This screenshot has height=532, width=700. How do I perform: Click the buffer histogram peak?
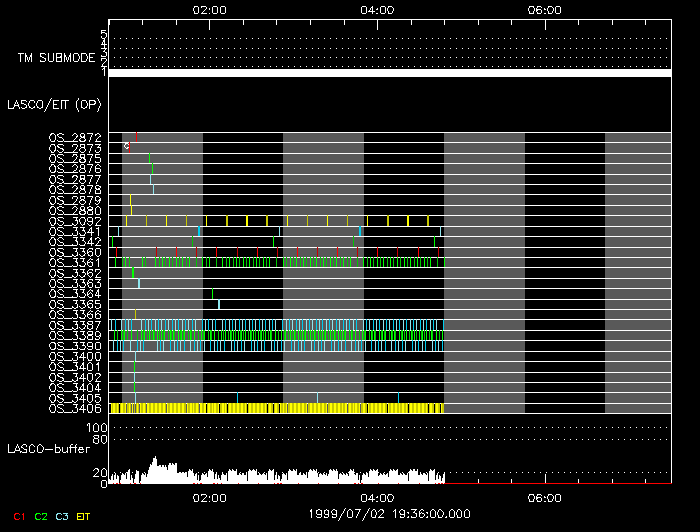154,462
